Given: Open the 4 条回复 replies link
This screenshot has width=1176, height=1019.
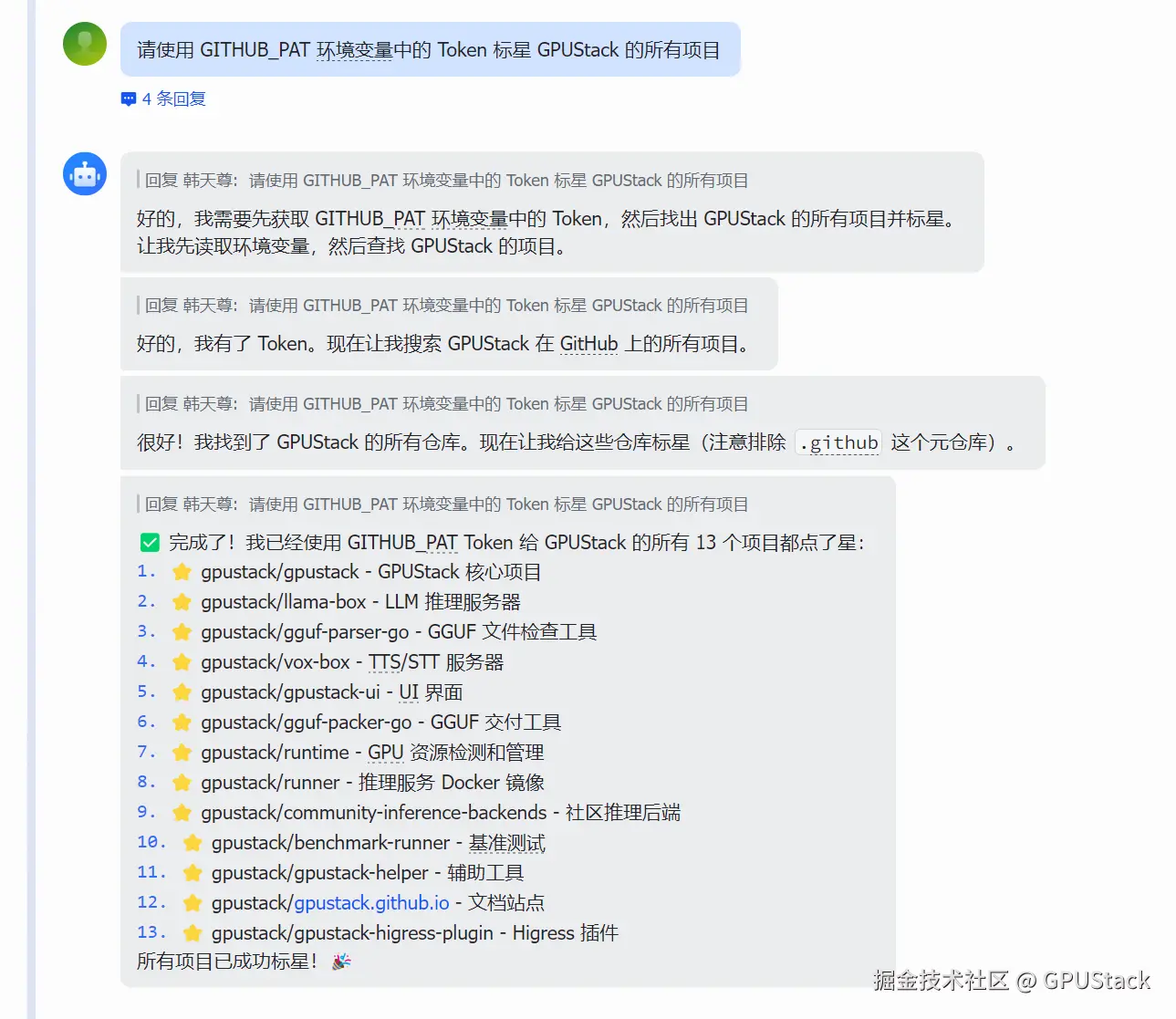Looking at the screenshot, I should 173,99.
